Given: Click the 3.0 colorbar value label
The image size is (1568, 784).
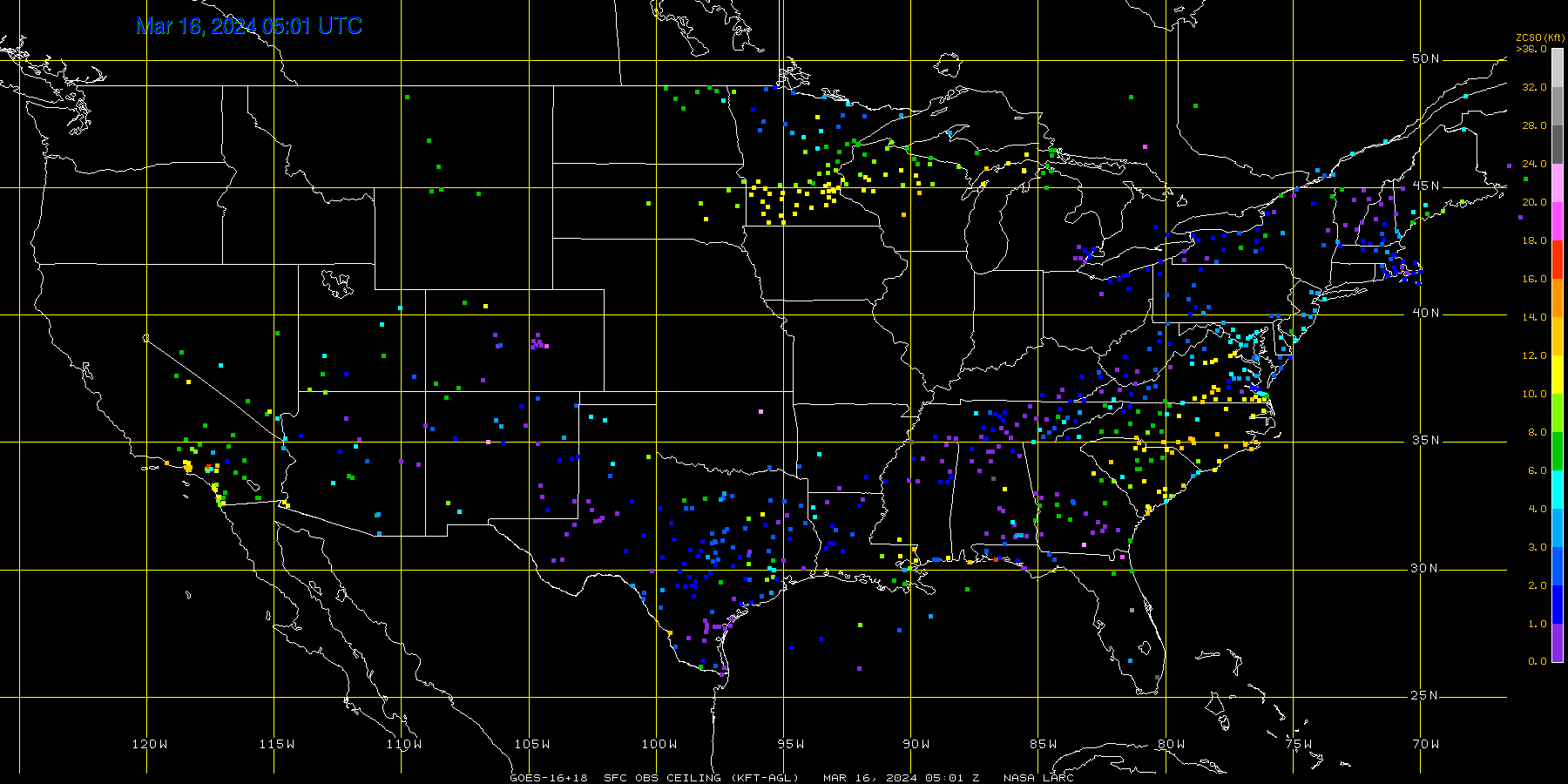Looking at the screenshot, I should tap(1538, 547).
